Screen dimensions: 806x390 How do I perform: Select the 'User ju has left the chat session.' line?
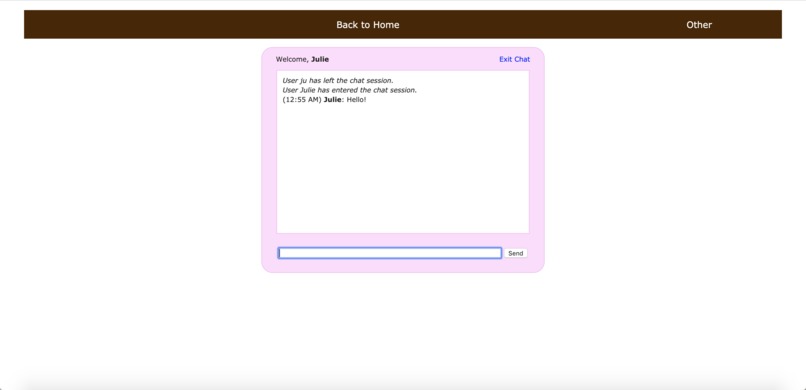[x=338, y=81]
